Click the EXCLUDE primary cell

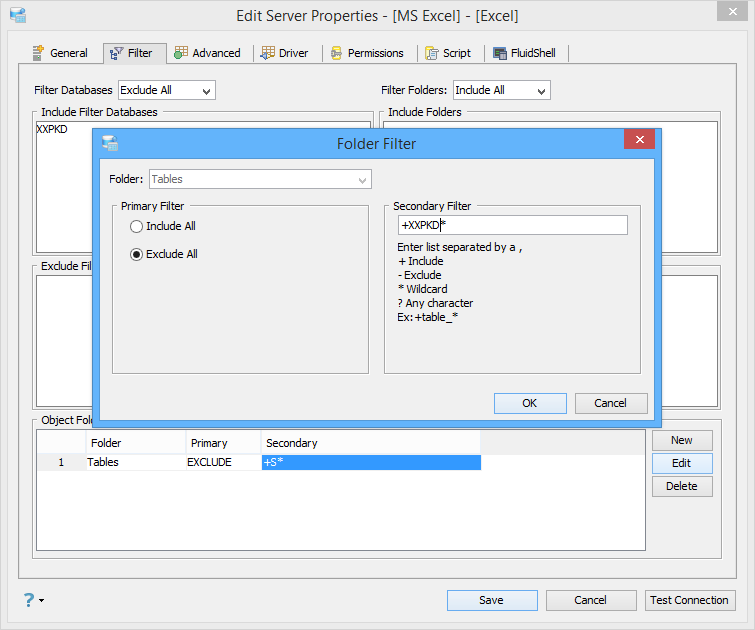[223, 462]
